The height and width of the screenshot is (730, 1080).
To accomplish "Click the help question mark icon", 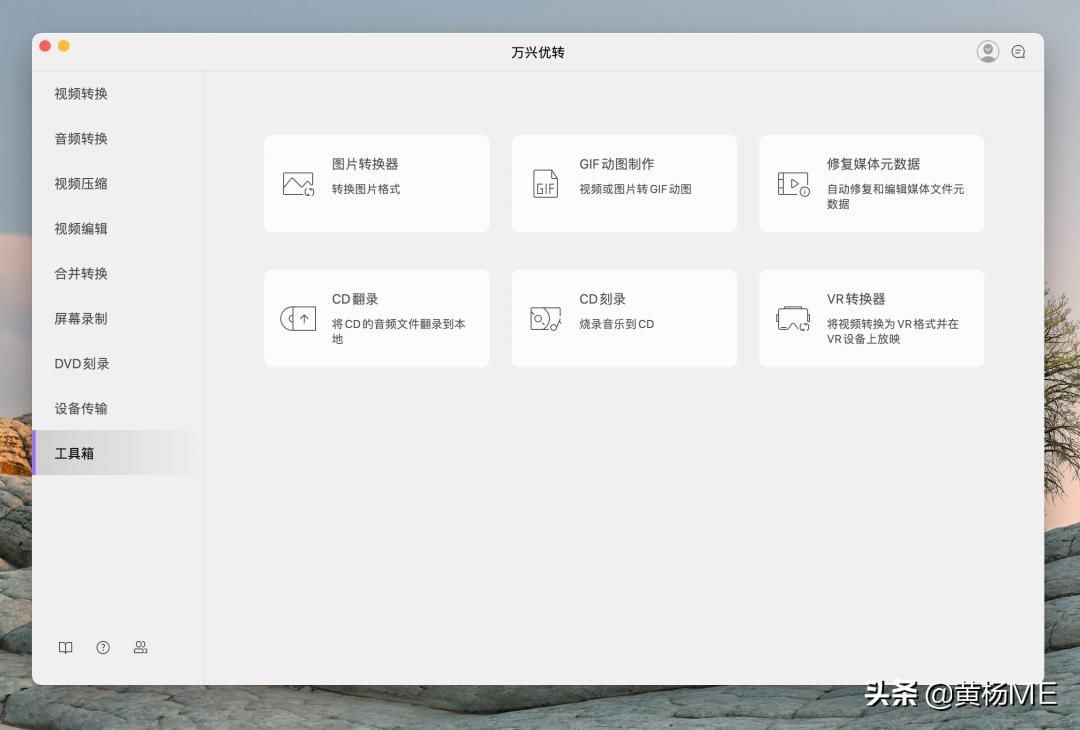I will pos(103,647).
